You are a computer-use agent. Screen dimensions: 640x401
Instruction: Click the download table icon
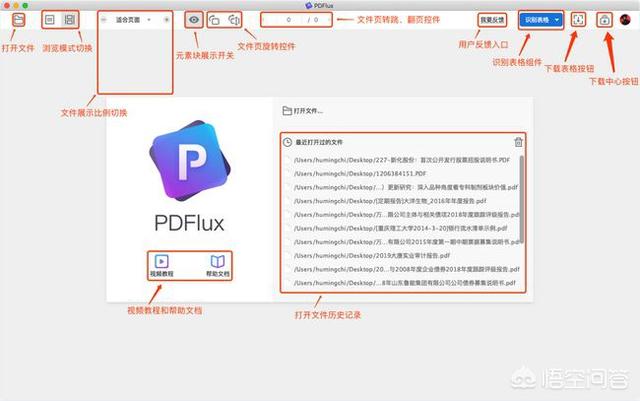(578, 20)
